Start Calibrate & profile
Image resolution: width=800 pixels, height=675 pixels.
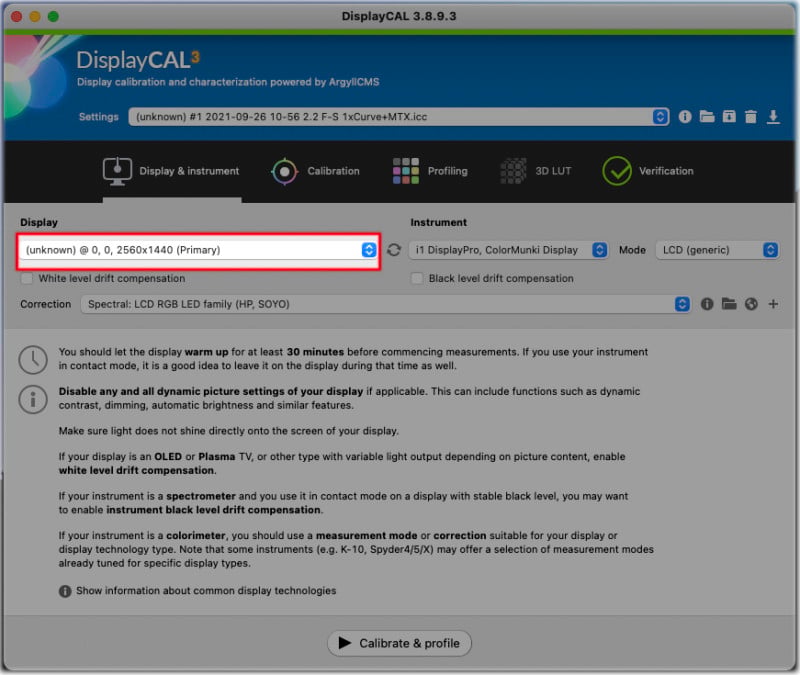point(399,643)
